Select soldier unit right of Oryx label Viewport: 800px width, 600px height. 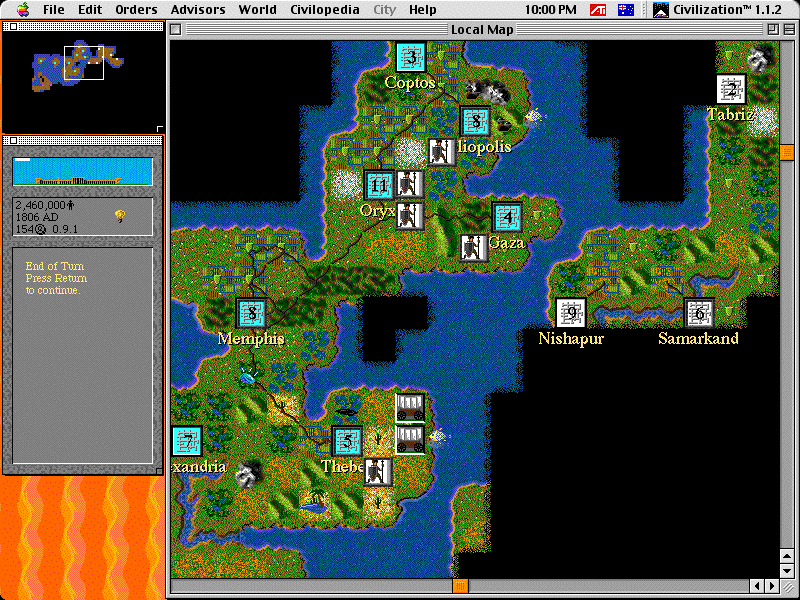click(x=410, y=216)
